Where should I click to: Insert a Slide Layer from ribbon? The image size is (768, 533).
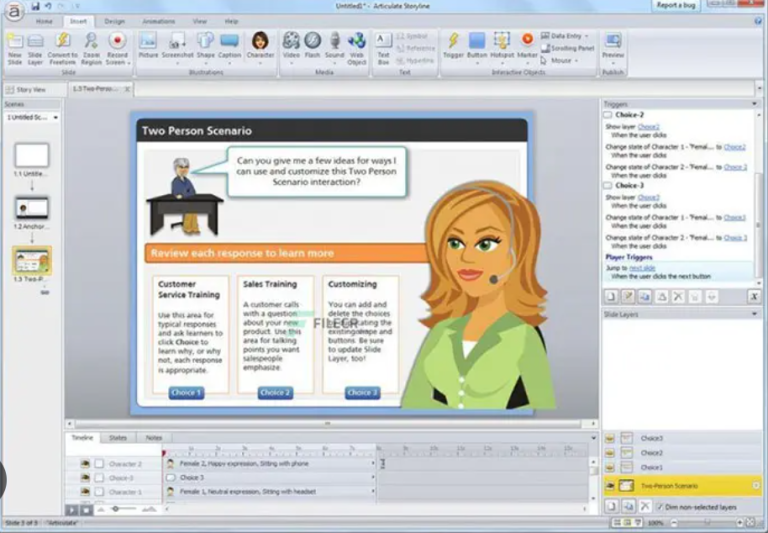pyautogui.click(x=35, y=48)
